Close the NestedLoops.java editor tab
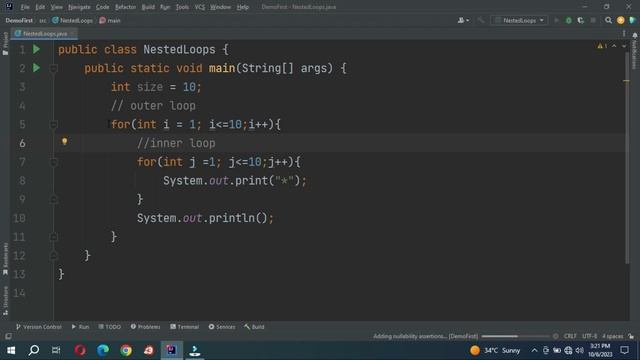 pyautogui.click(x=73, y=33)
